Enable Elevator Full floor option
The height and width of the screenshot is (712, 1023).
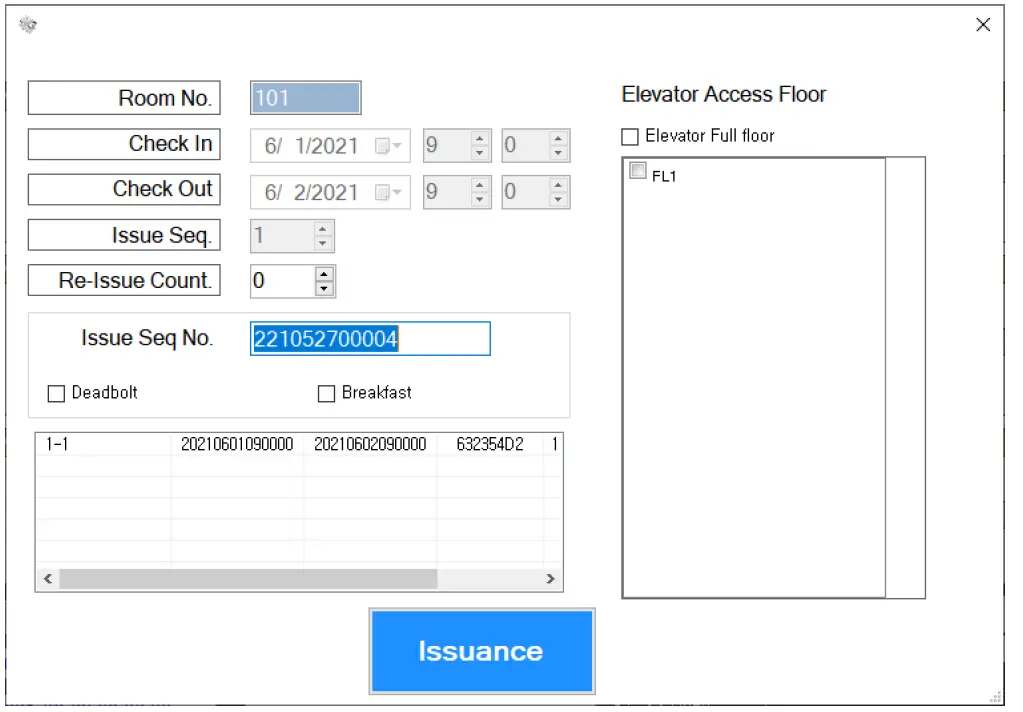click(630, 137)
